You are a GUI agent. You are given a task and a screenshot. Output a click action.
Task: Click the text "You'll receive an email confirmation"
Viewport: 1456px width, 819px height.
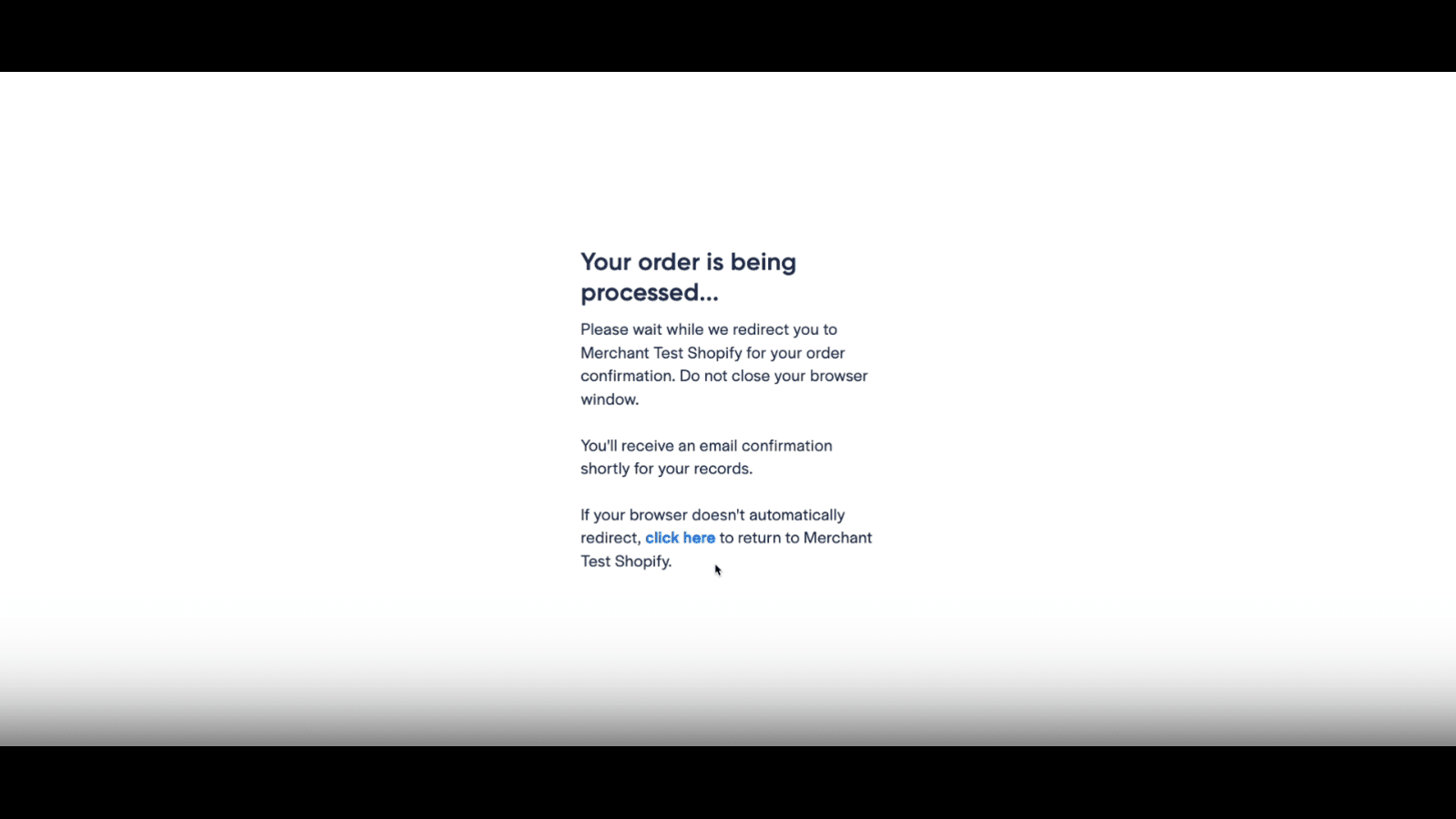pos(706,446)
